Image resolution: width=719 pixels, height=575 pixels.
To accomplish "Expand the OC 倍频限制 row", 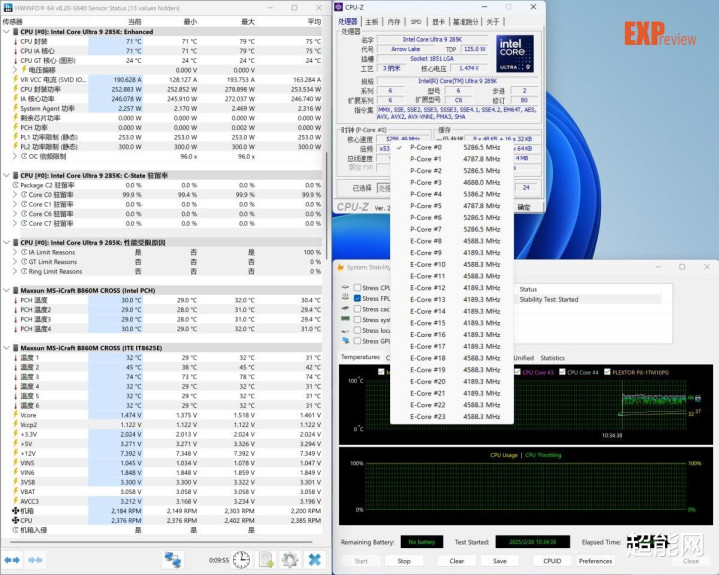I will click(x=15, y=156).
